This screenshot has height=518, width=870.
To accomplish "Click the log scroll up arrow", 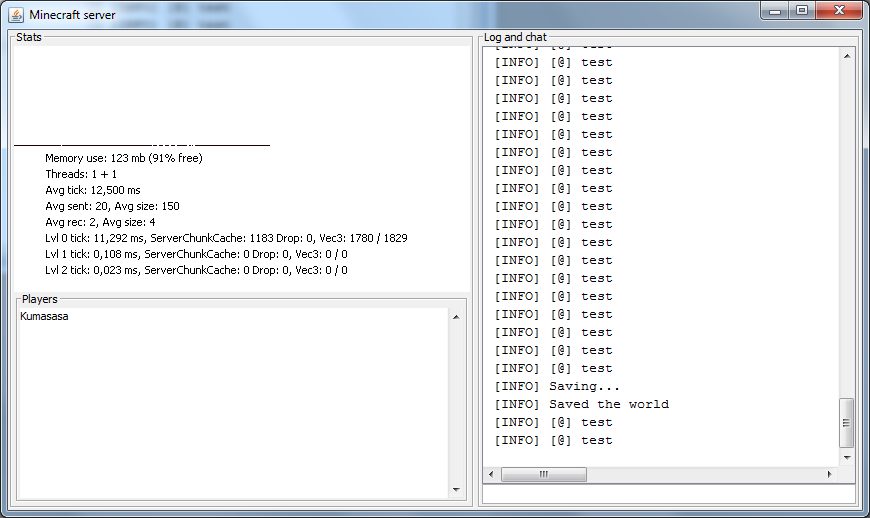I will 847,56.
